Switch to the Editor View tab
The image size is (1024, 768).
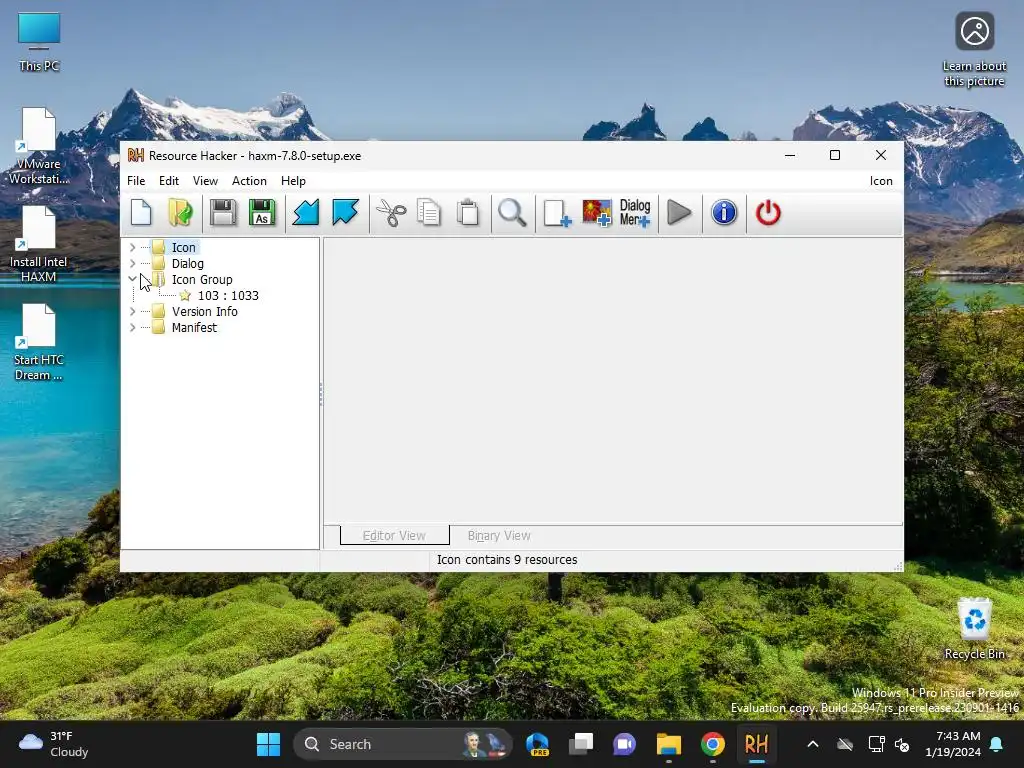394,536
